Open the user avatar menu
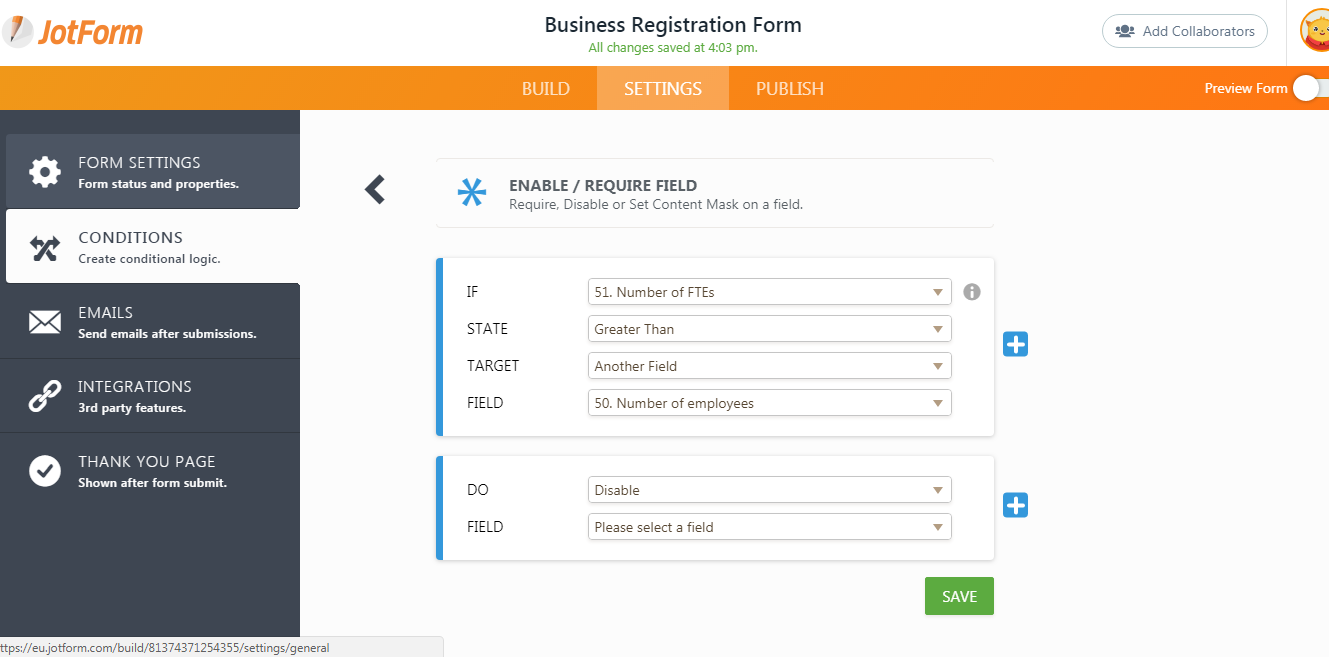Screen dimensions: 1329x657 pos(1315,31)
